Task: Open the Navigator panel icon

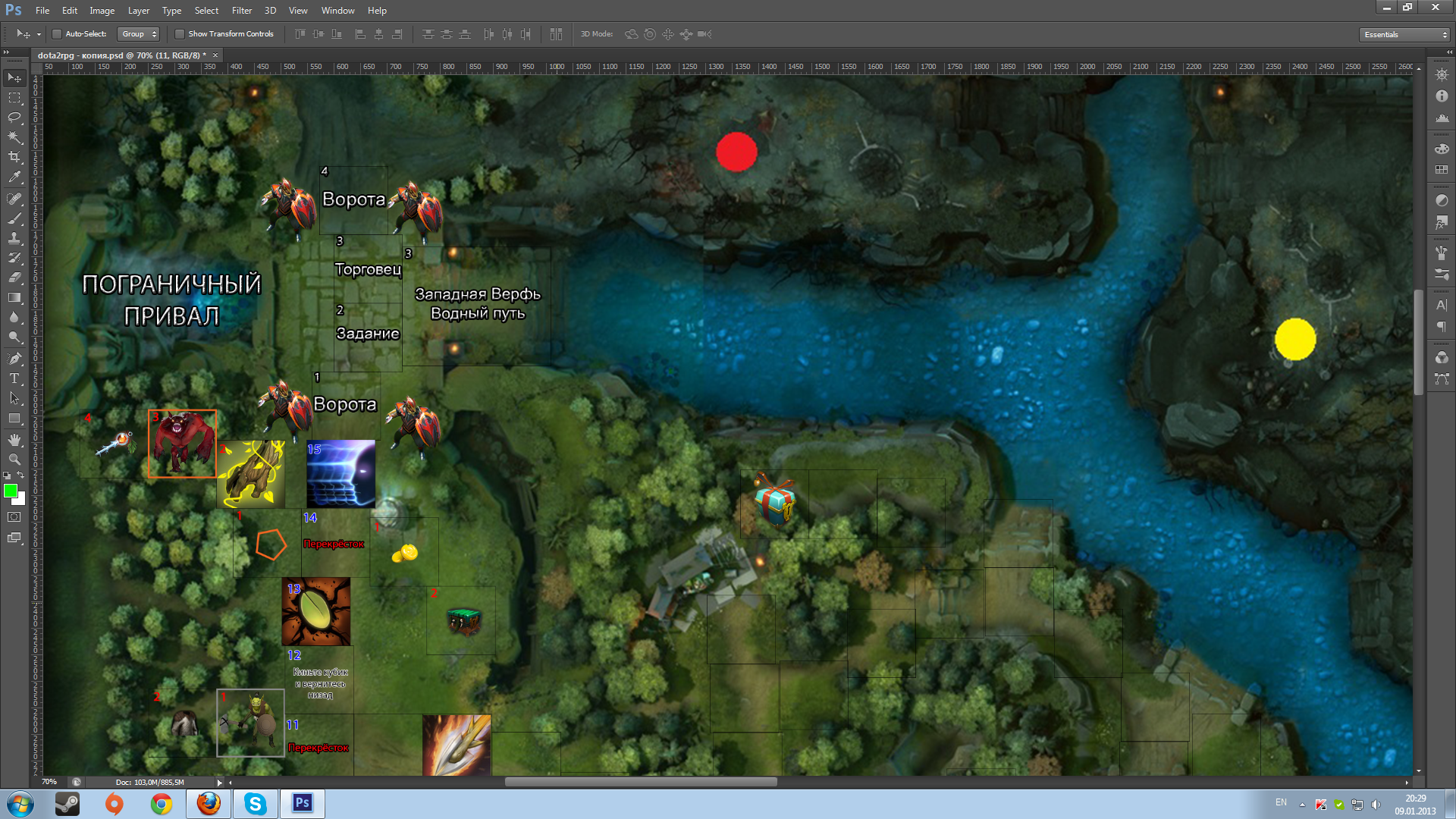Action: point(1442,74)
